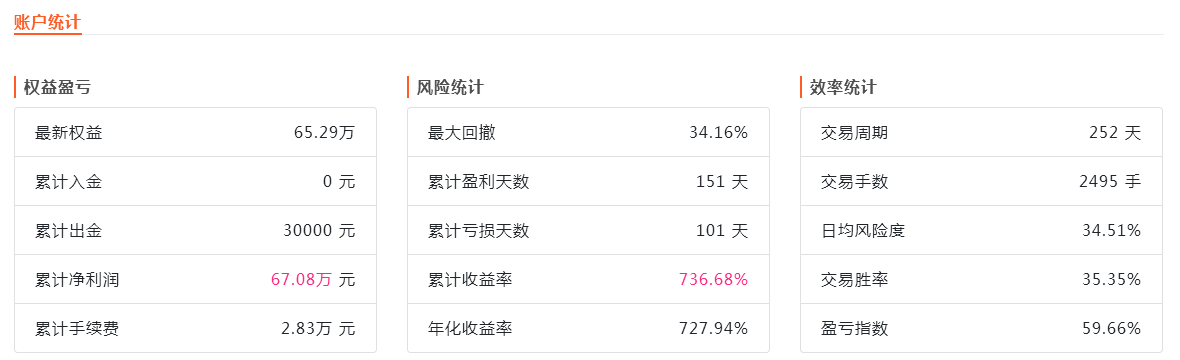The height and width of the screenshot is (360, 1180).
Task: Open the 账户统计 tab
Action: pos(47,23)
